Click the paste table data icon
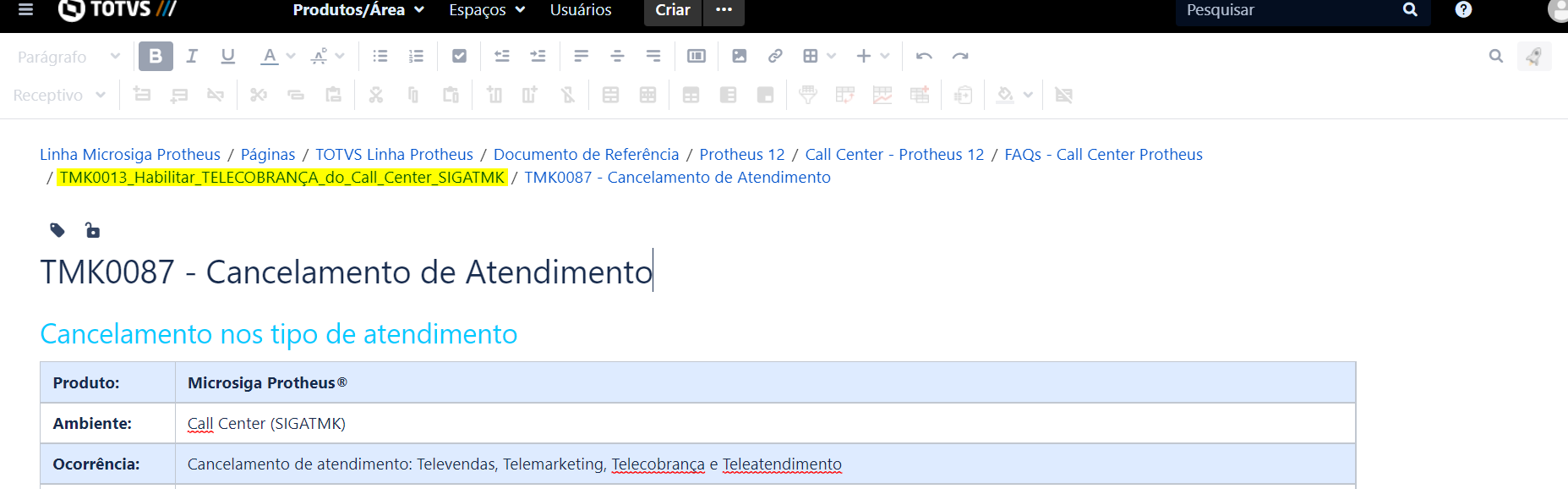The width and height of the screenshot is (1568, 489). click(x=963, y=95)
